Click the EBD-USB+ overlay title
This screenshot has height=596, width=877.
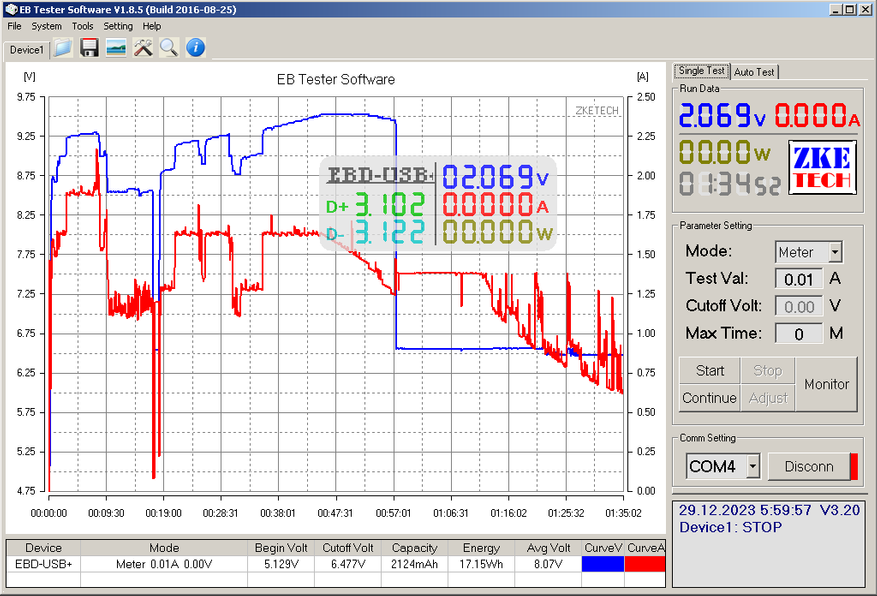tap(380, 175)
